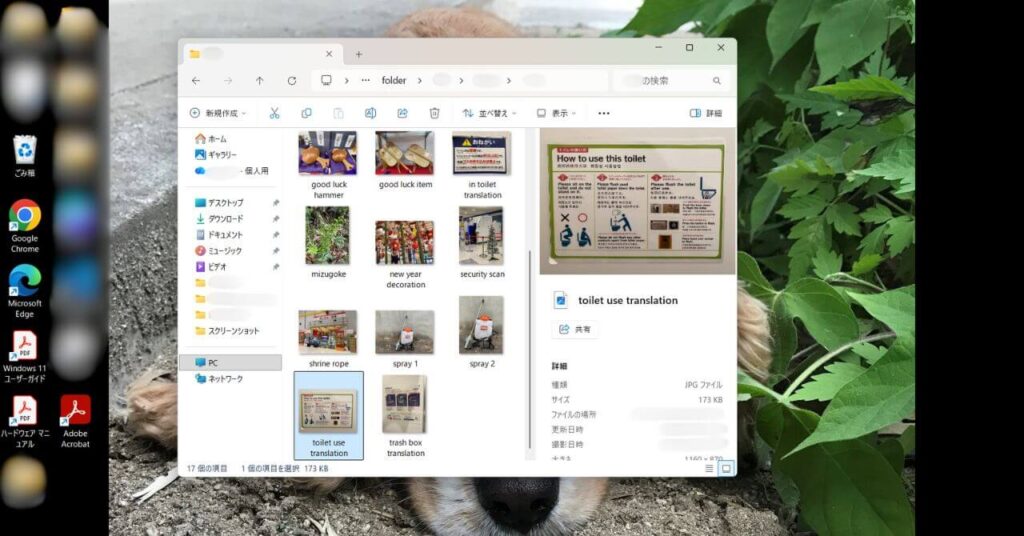Click the toilet sign preview image
Image resolution: width=1024 pixels, height=536 pixels.
(637, 202)
